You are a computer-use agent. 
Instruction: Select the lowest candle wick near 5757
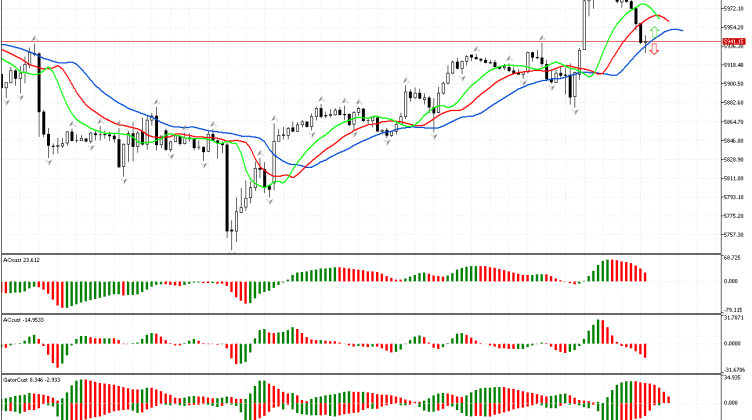[x=231, y=245]
